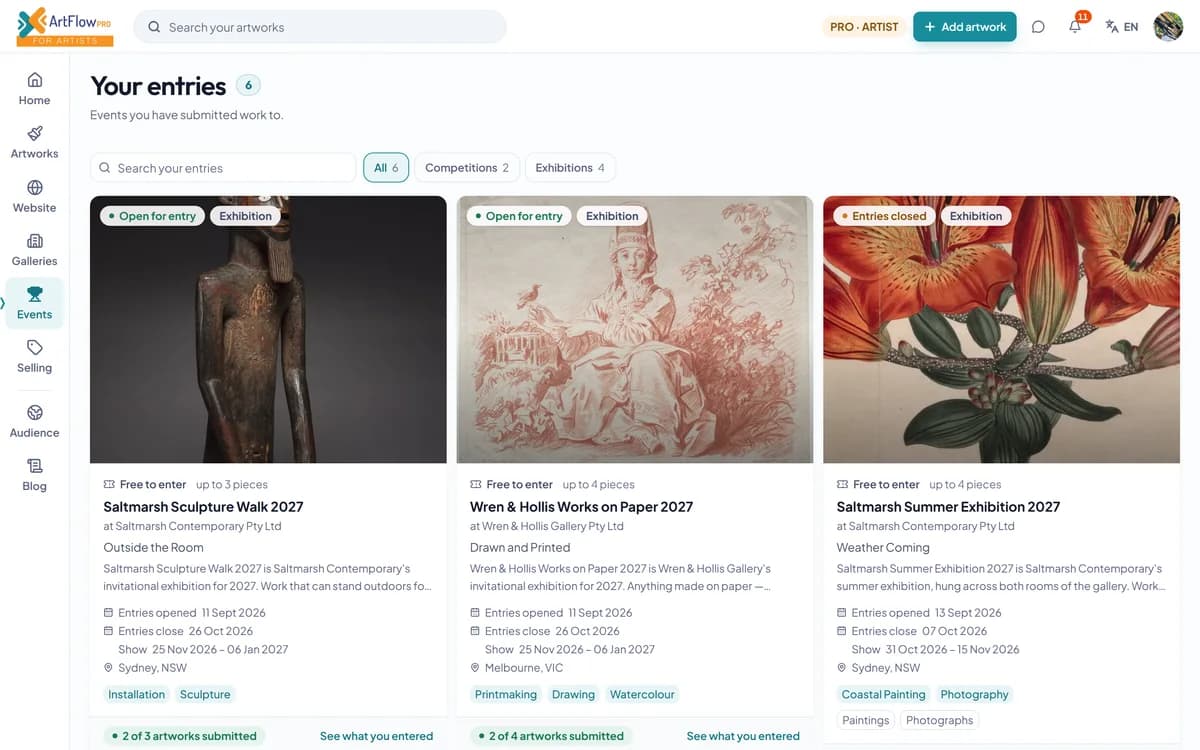Click the user profile avatar
Screen dimensions: 1200x750
click(x=1168, y=27)
